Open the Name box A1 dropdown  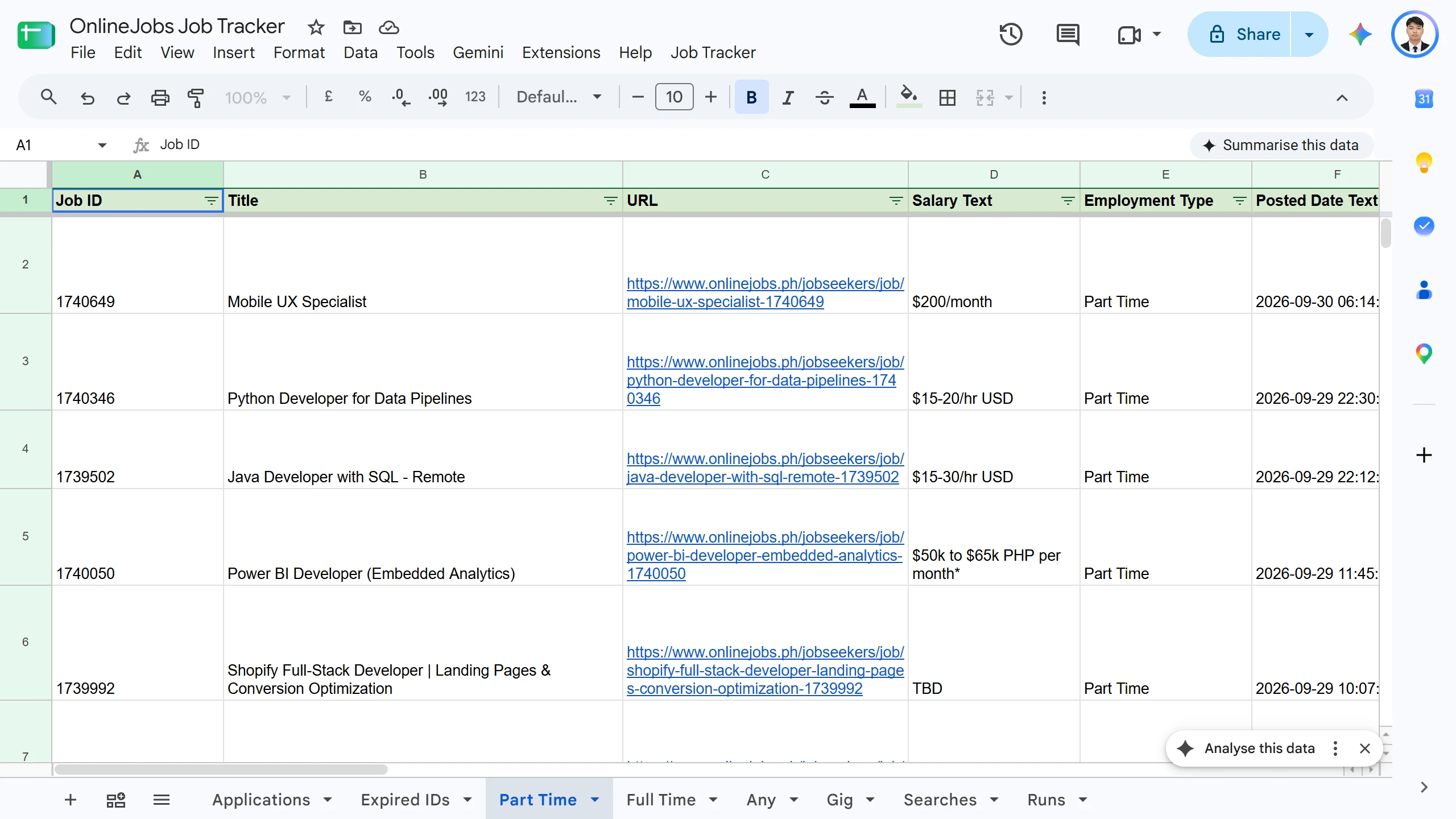(102, 145)
